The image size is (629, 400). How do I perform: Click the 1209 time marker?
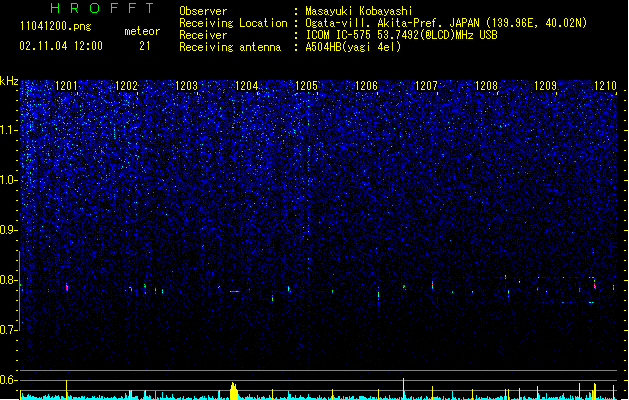[x=546, y=86]
